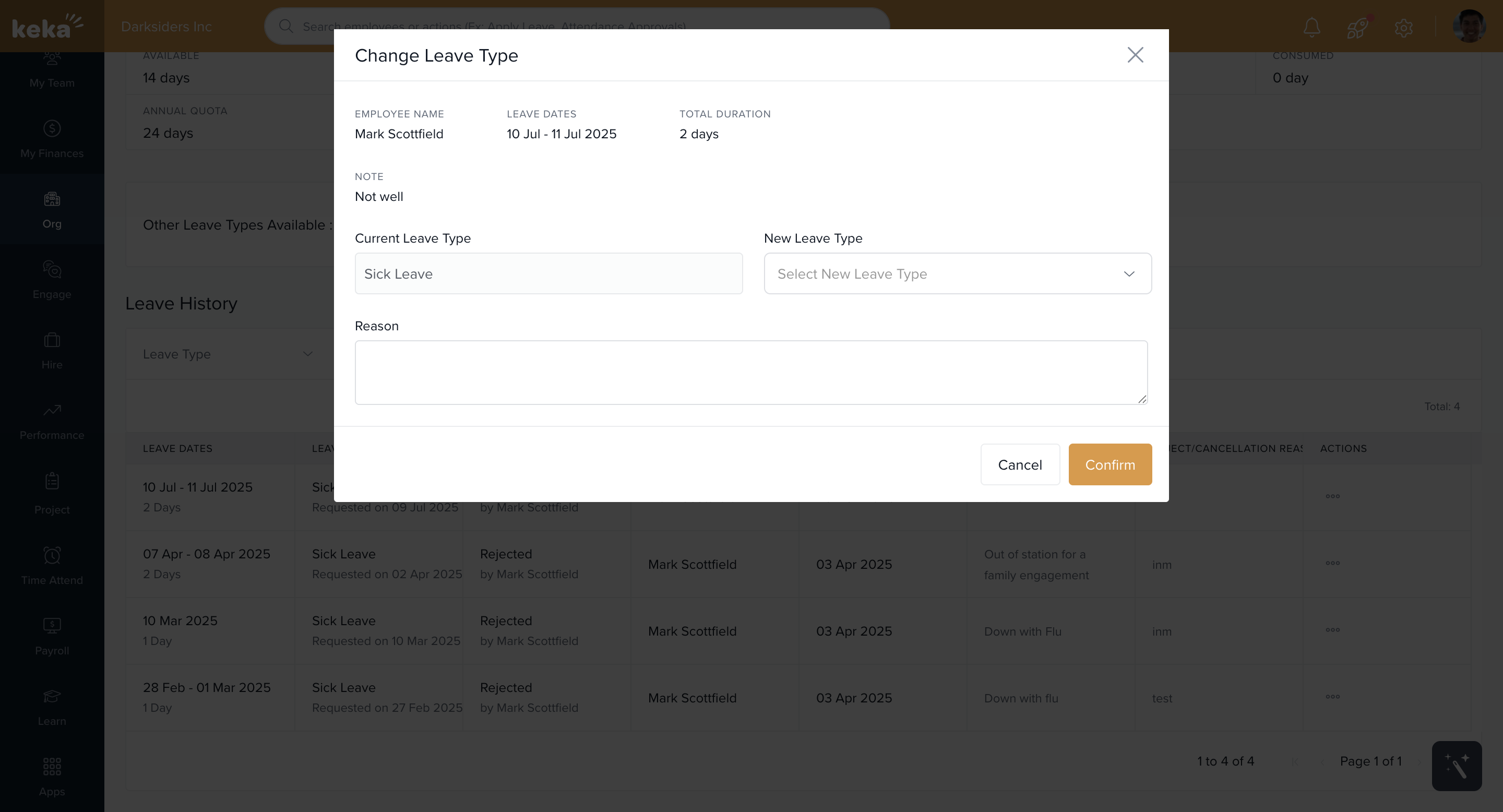Viewport: 1503px width, 812px height.
Task: Click the rocket icon in header
Action: (1357, 27)
